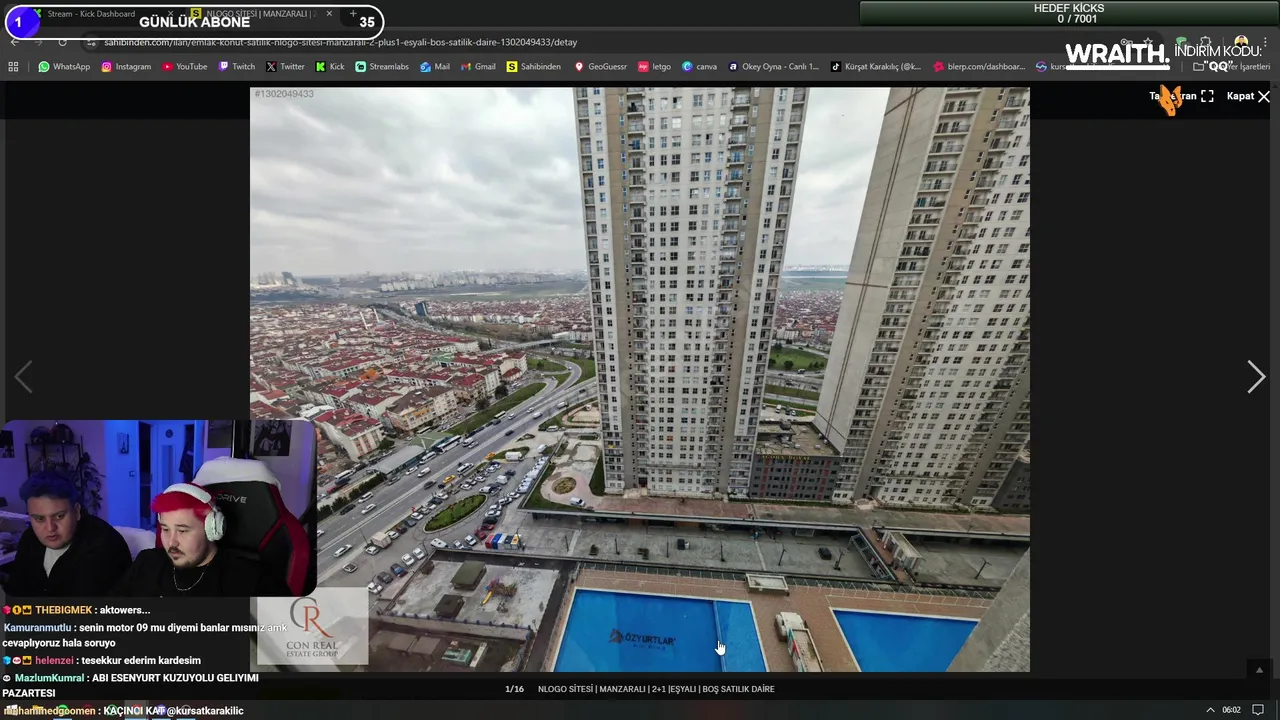Open the Gmail bookmark

coord(478,67)
